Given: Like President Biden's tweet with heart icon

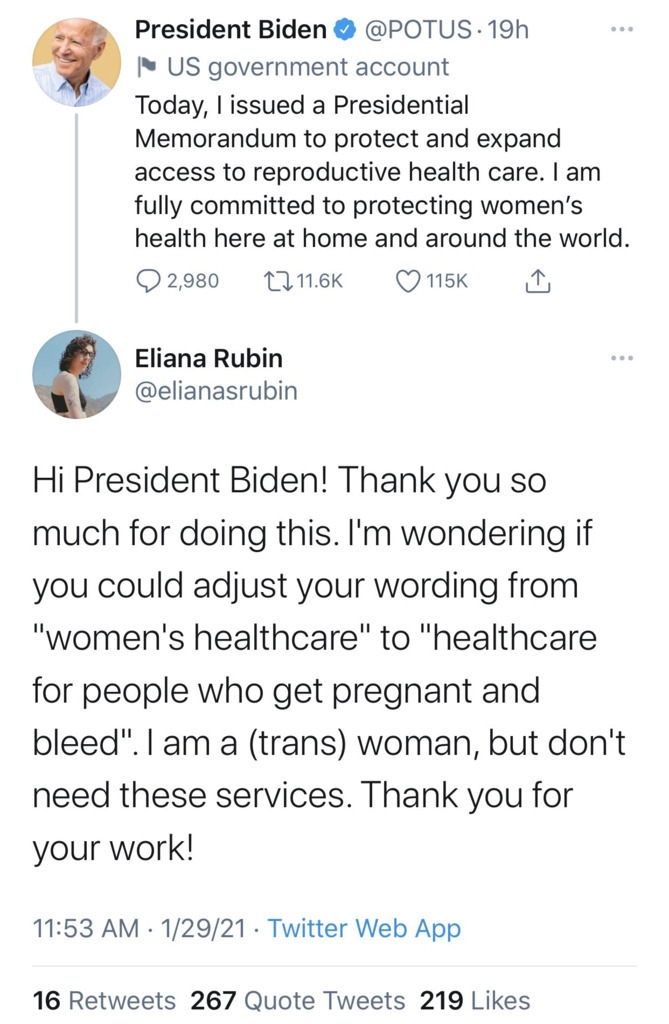Looking at the screenshot, I should 408,282.
